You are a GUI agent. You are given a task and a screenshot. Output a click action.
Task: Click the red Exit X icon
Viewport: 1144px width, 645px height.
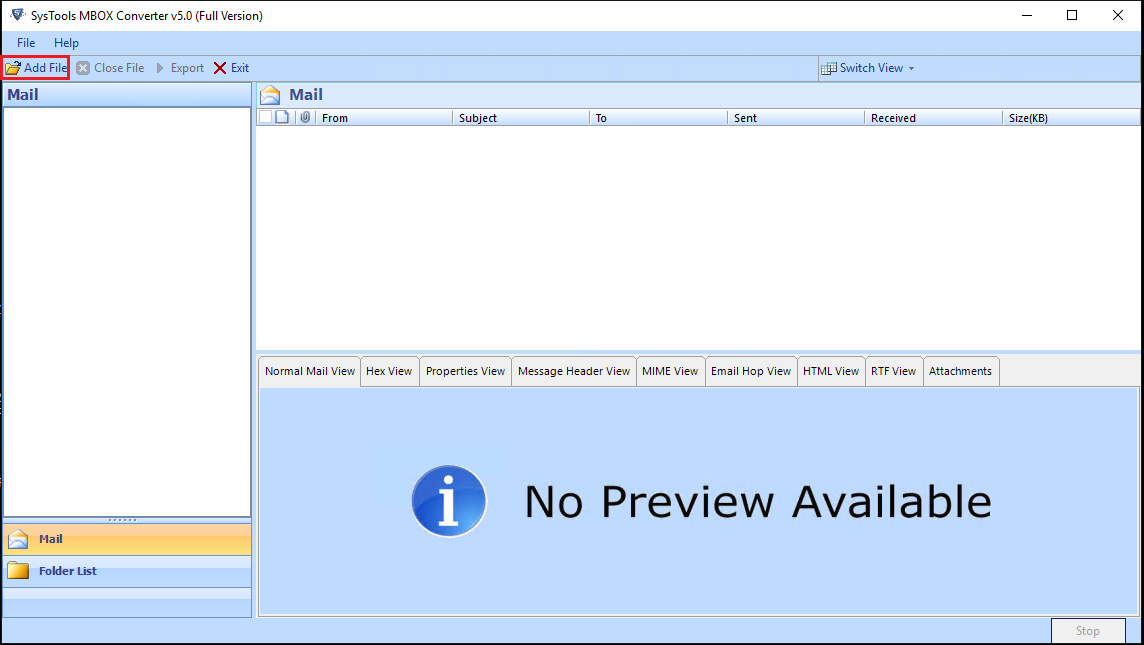[x=220, y=68]
